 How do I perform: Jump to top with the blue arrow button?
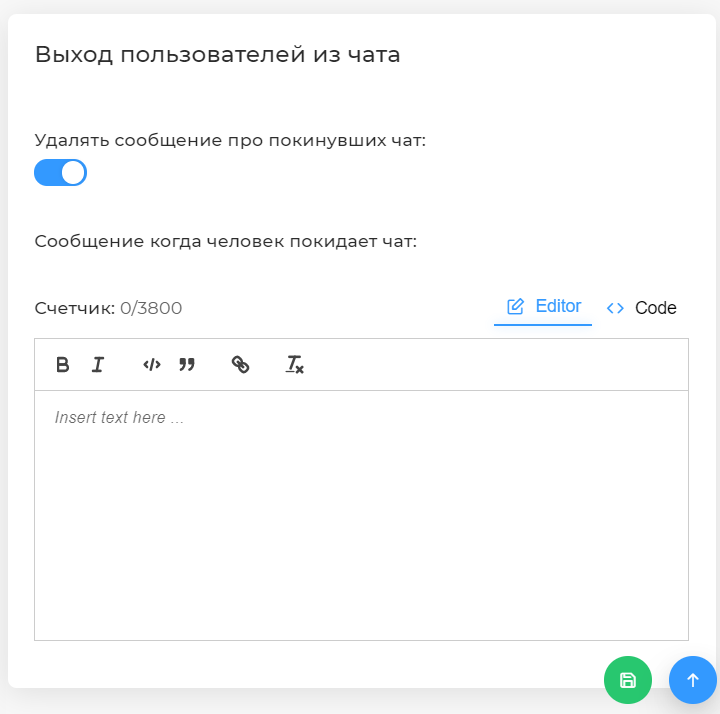692,680
